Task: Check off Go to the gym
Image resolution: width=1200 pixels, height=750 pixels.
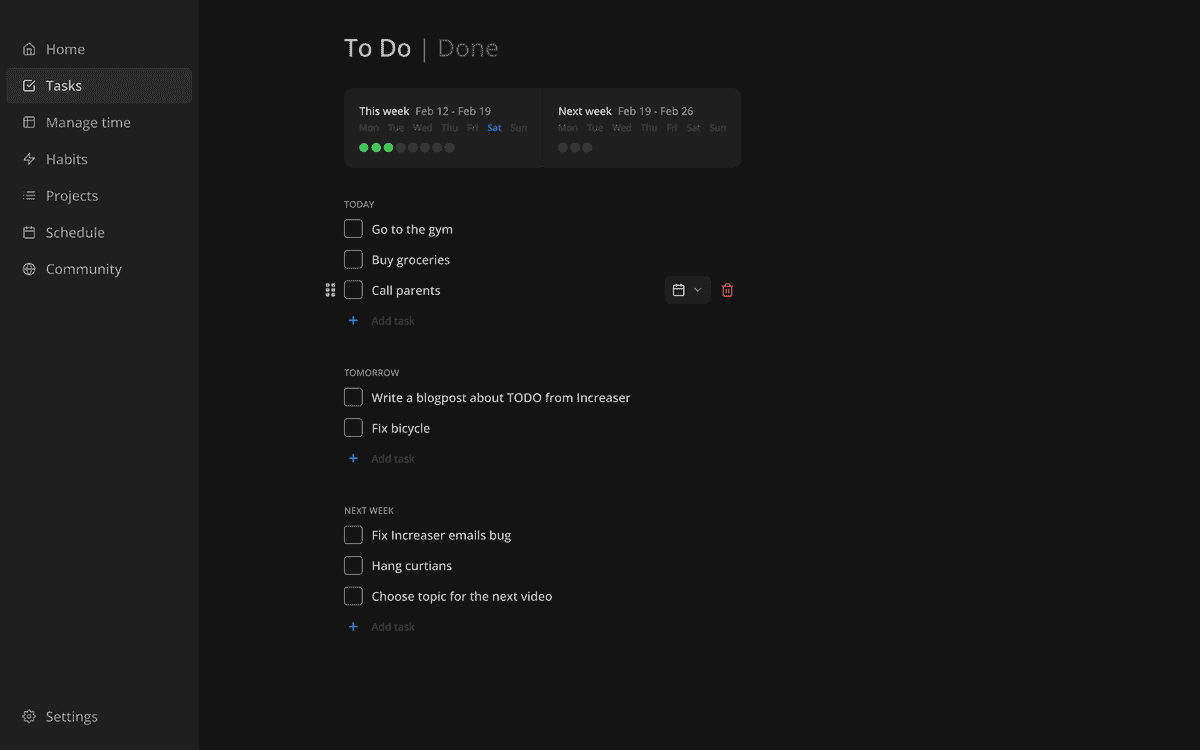Action: click(353, 229)
